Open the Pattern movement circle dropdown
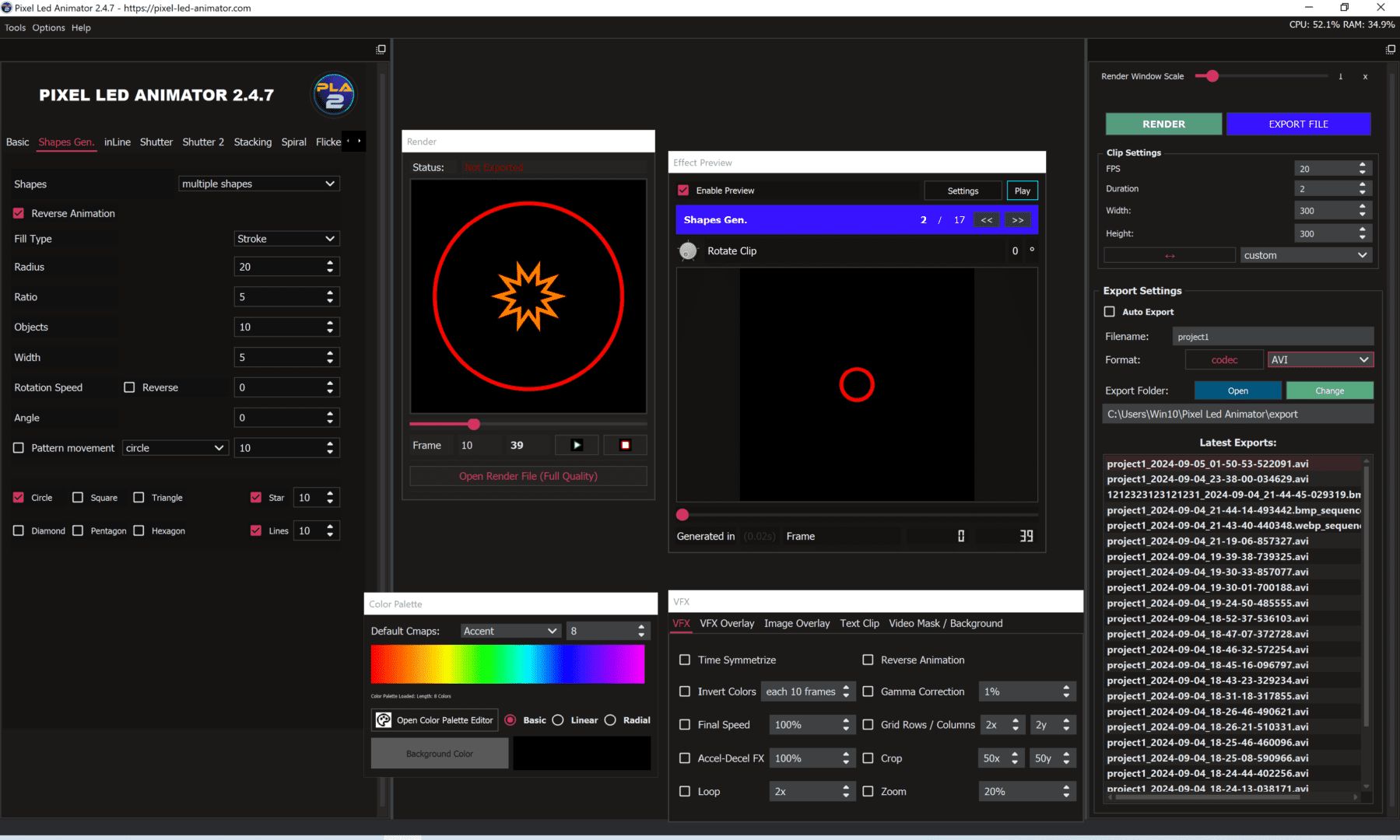Image resolution: width=1400 pixels, height=840 pixels. tap(175, 448)
